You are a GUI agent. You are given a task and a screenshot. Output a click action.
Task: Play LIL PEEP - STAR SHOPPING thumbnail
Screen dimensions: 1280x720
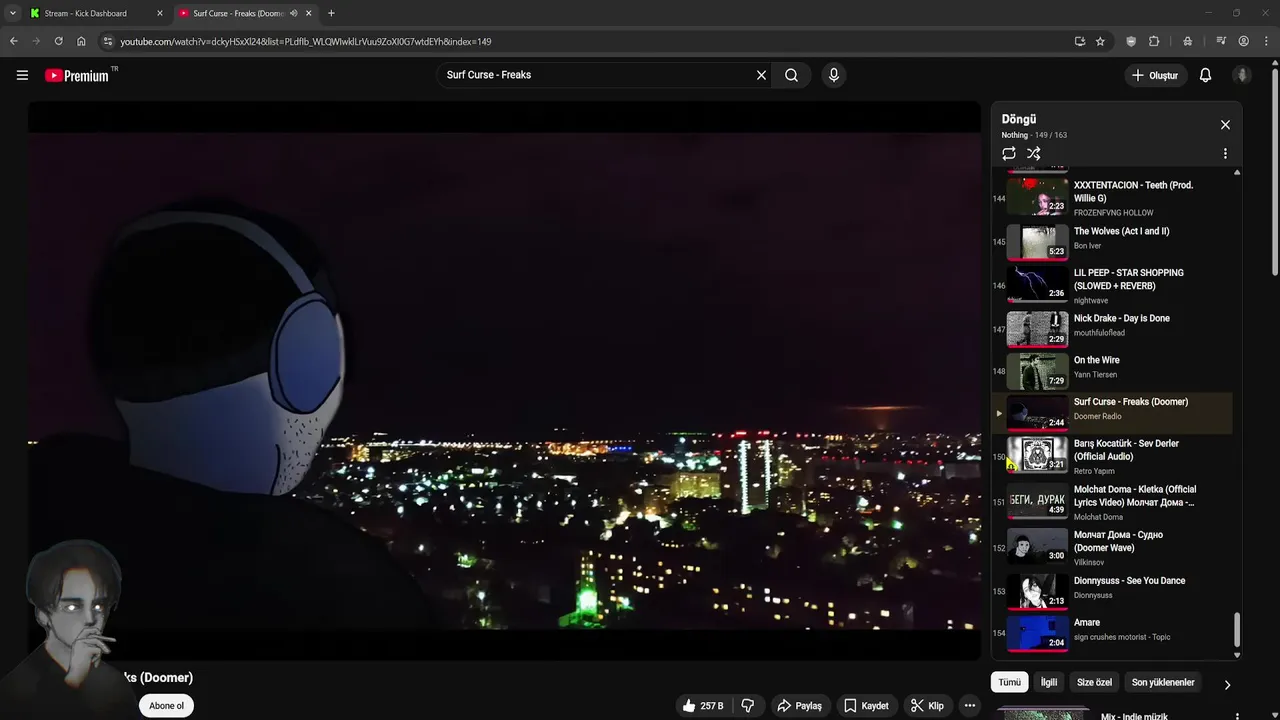[x=1037, y=283]
